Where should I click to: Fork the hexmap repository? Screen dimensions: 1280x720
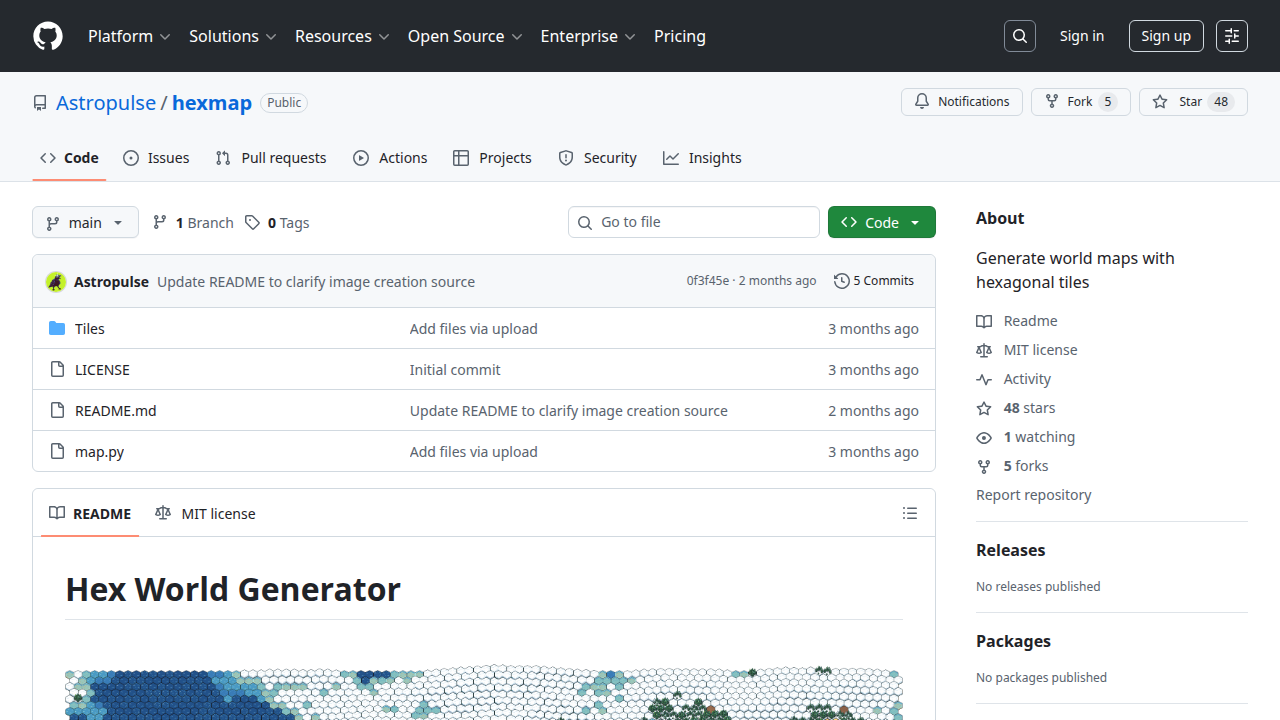[1081, 102]
